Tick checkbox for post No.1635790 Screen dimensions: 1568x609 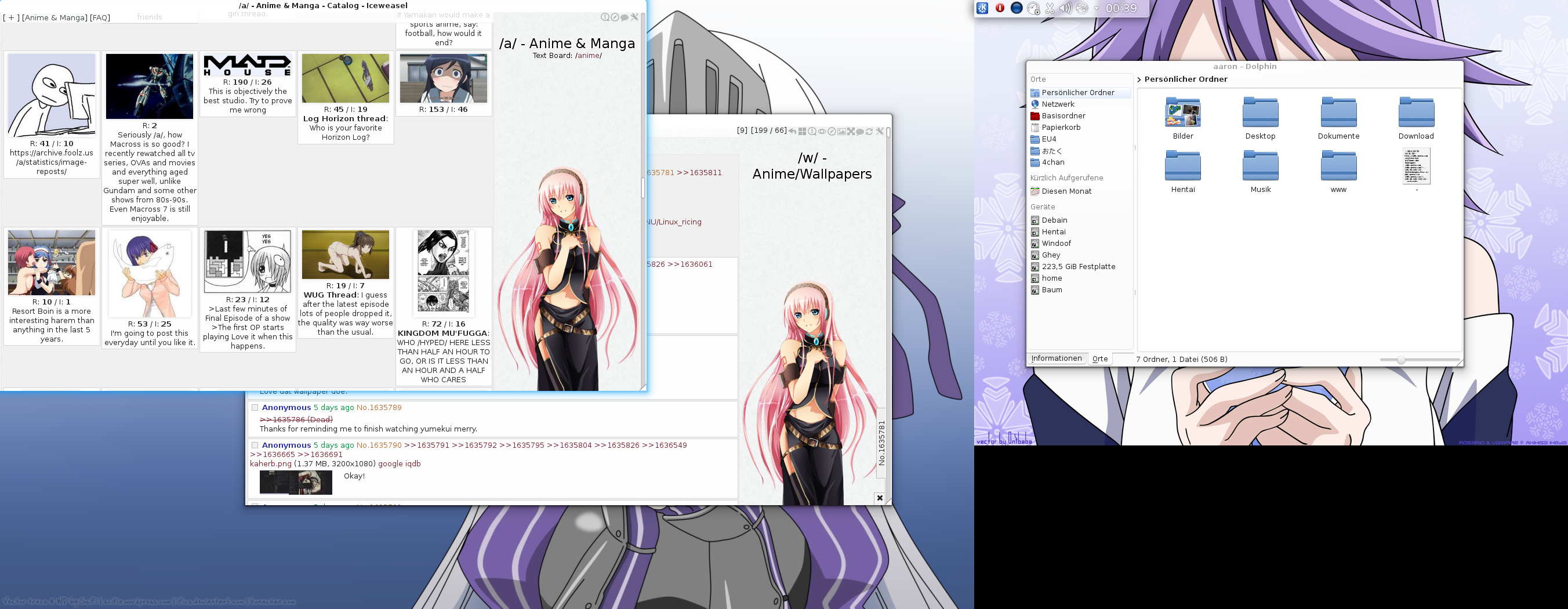click(x=255, y=445)
